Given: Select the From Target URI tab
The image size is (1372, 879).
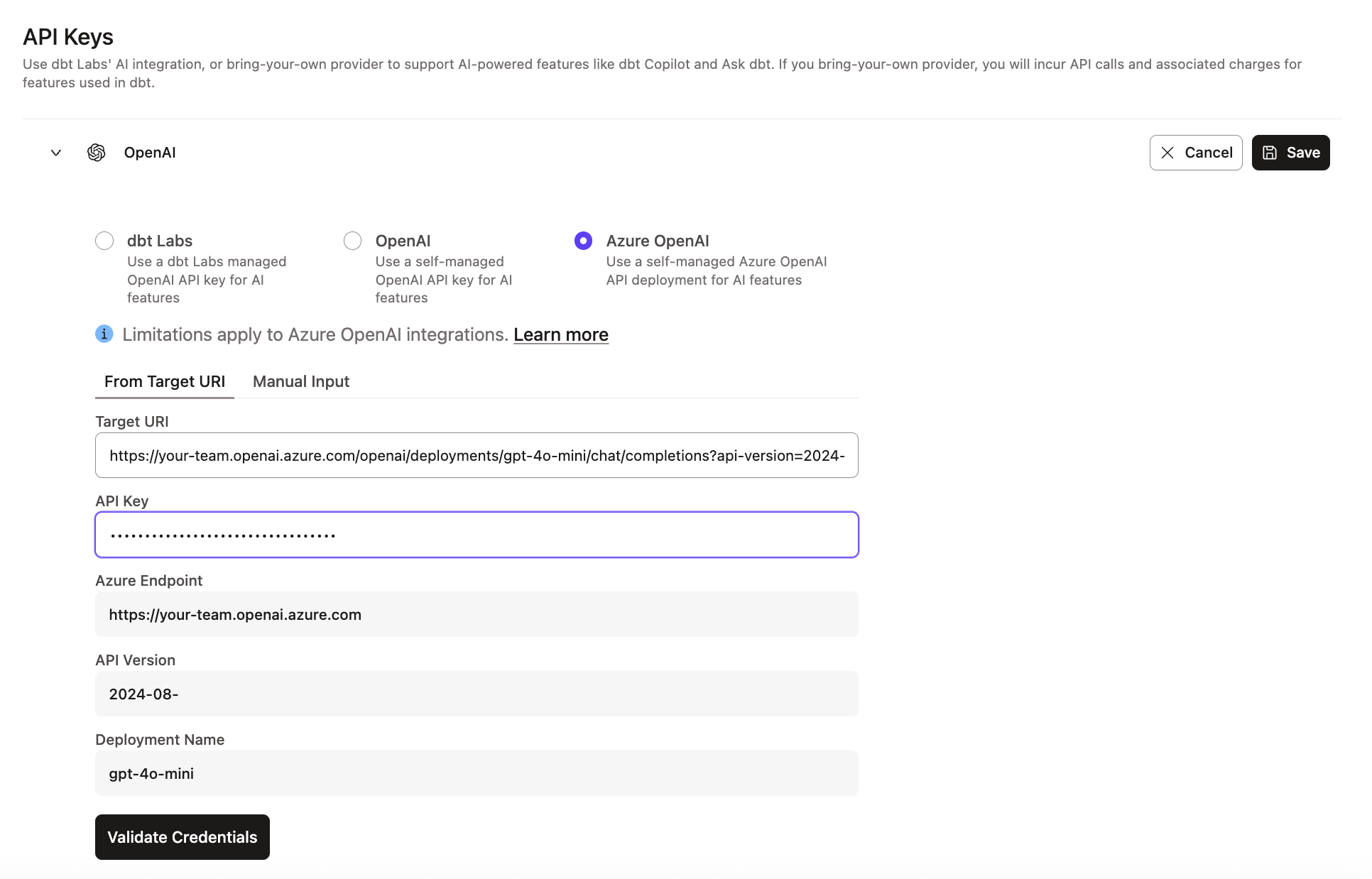Looking at the screenshot, I should [x=164, y=381].
